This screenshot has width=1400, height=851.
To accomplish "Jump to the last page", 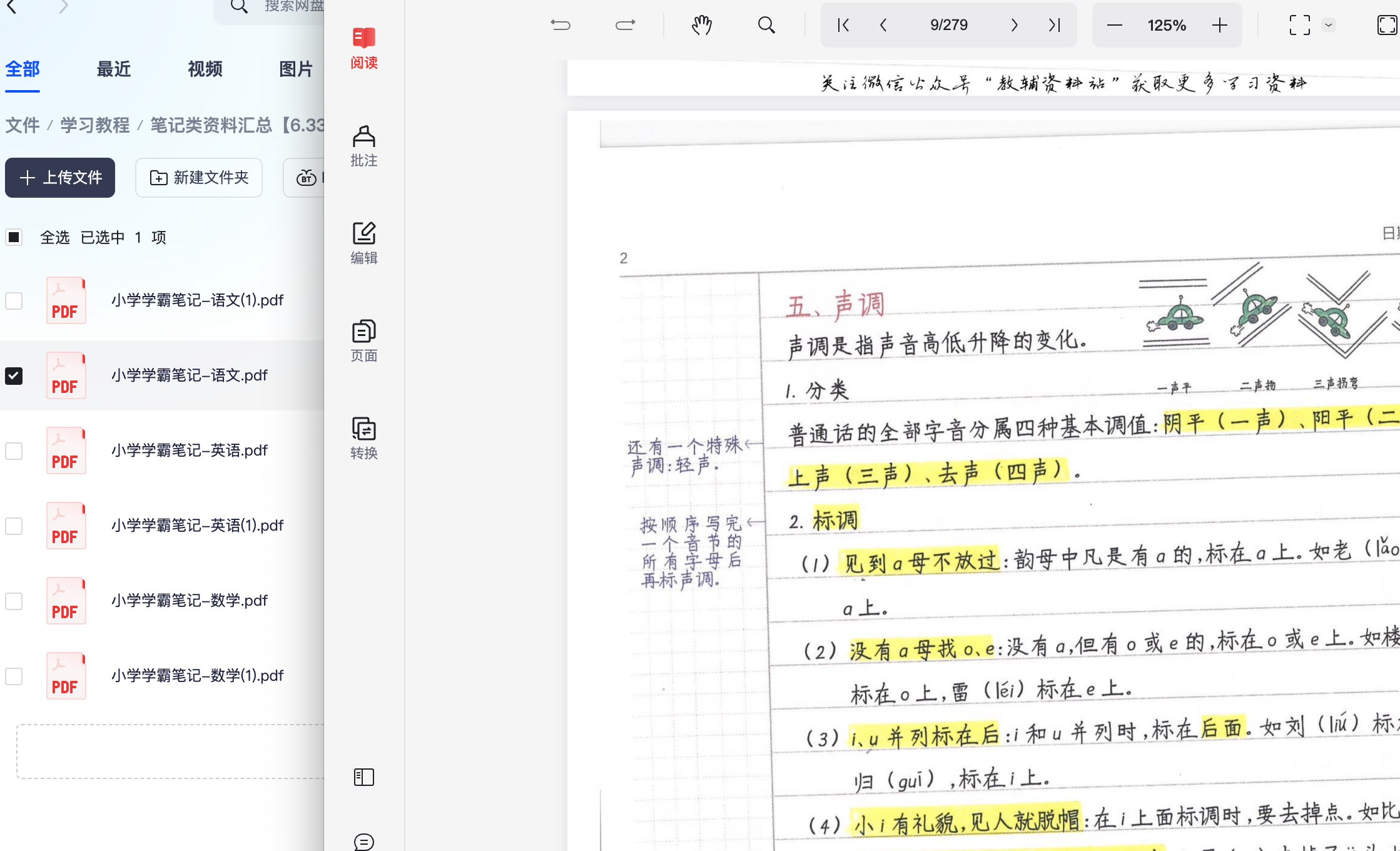I will pos(1055,25).
